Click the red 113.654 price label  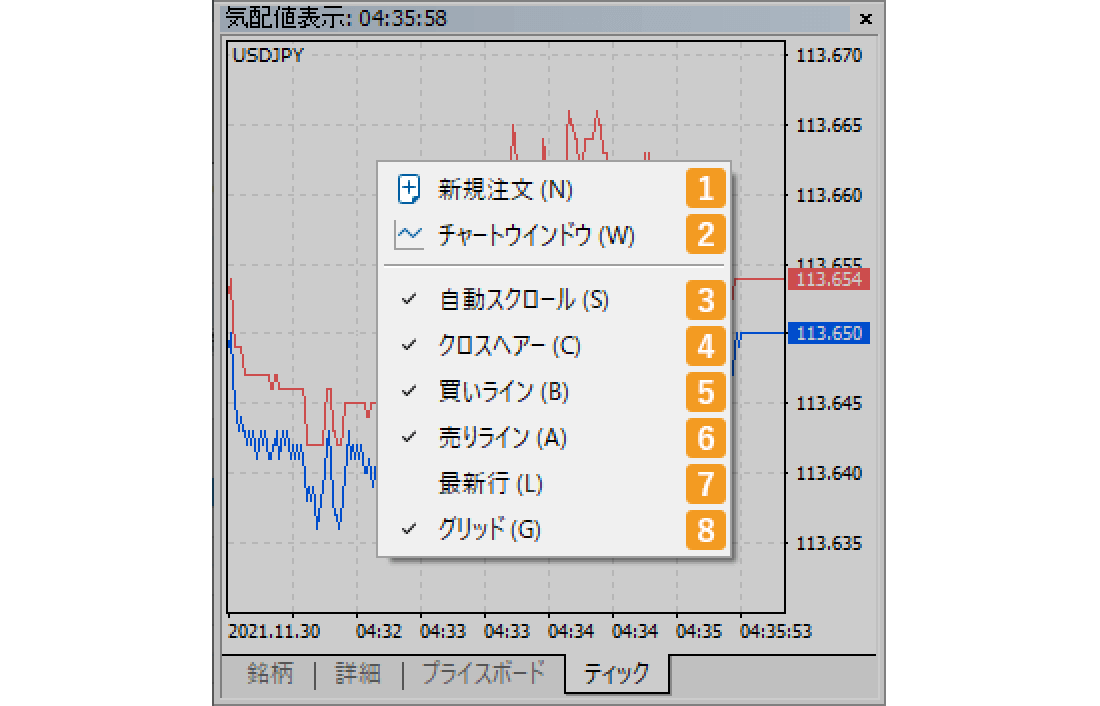point(829,279)
